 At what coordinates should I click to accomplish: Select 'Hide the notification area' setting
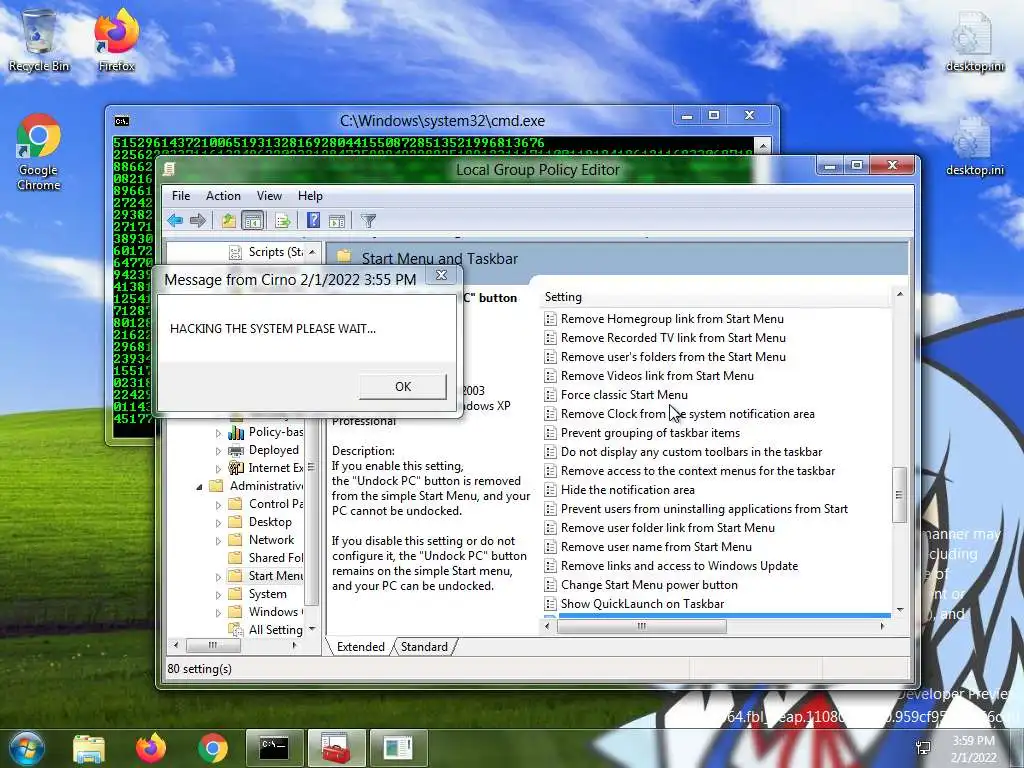tap(628, 490)
